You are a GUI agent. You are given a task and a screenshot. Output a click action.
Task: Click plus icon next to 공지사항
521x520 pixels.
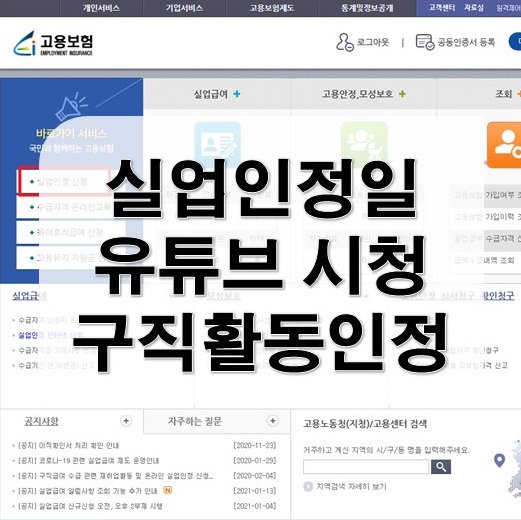126,421
